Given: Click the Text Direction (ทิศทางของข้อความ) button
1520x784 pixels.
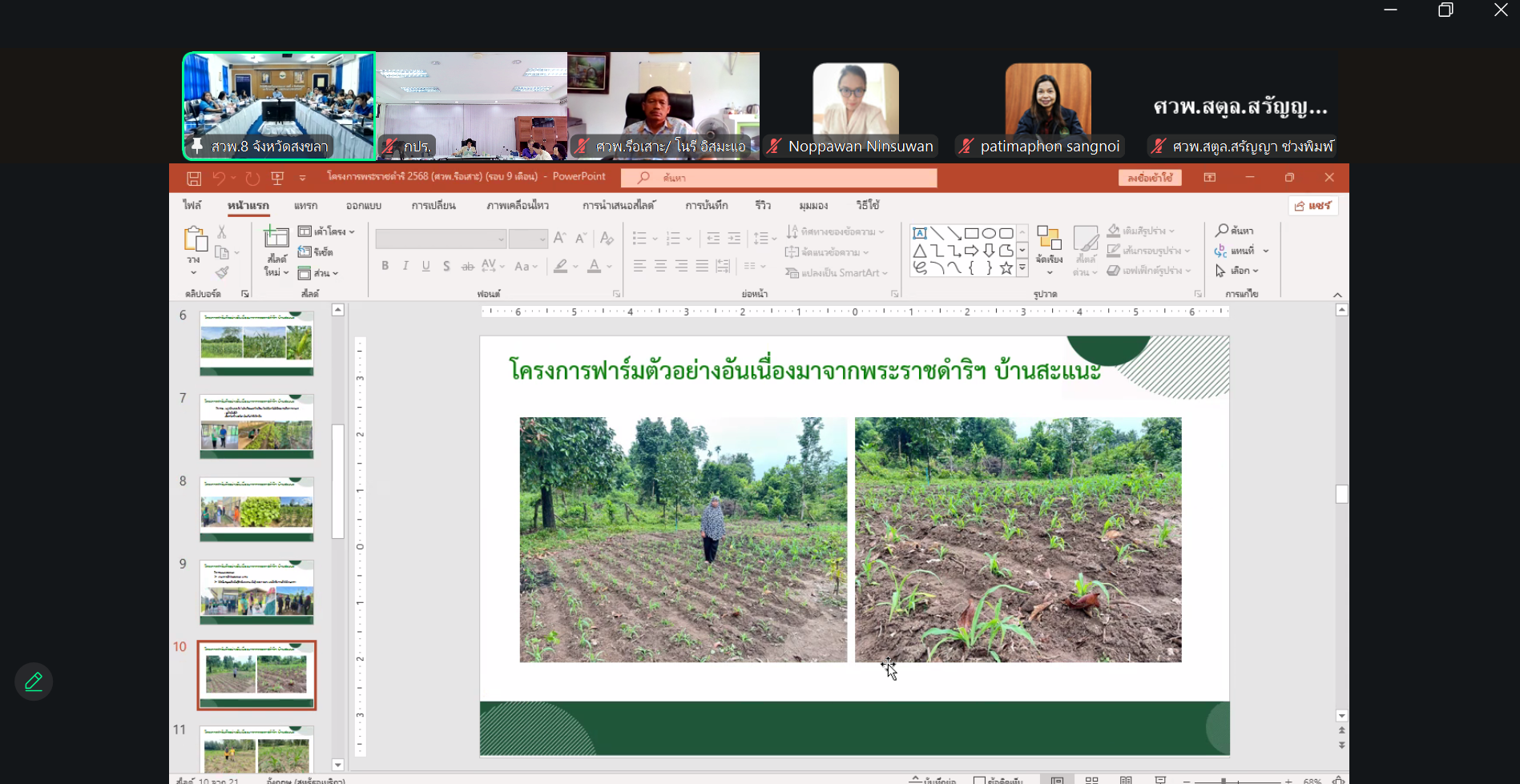Looking at the screenshot, I should pyautogui.click(x=835, y=231).
